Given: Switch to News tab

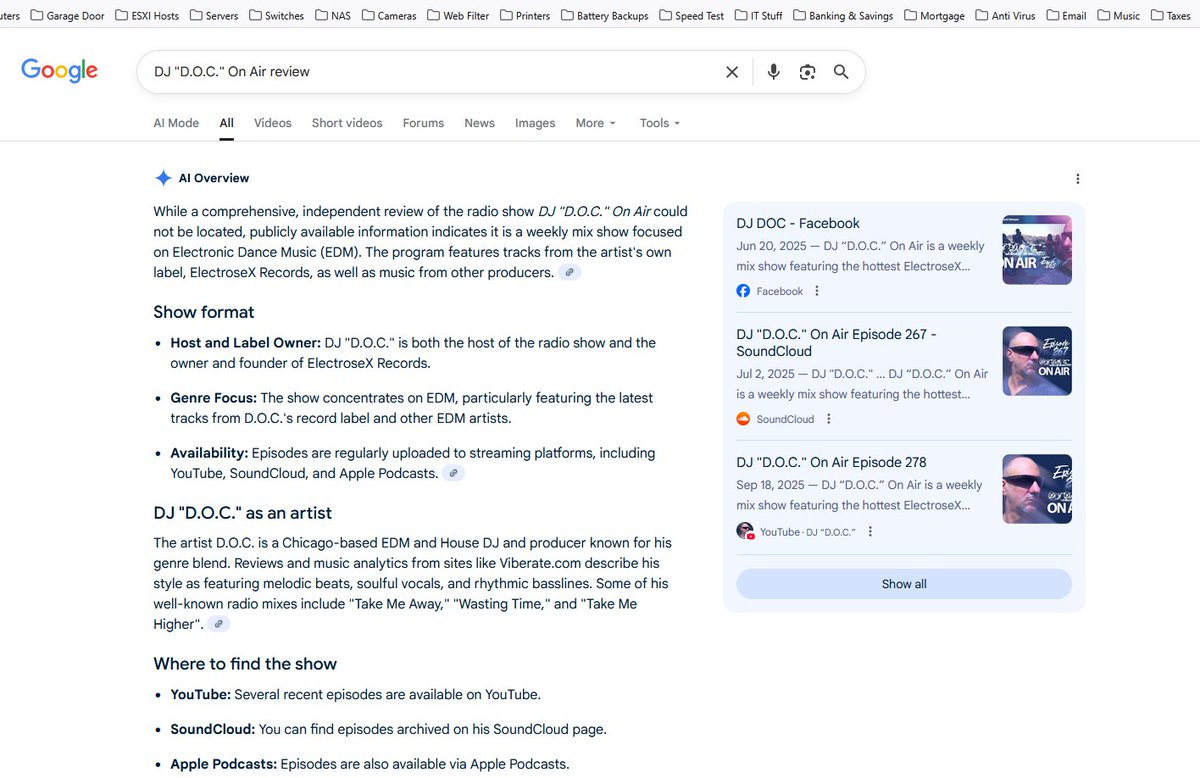Looking at the screenshot, I should 479,123.
